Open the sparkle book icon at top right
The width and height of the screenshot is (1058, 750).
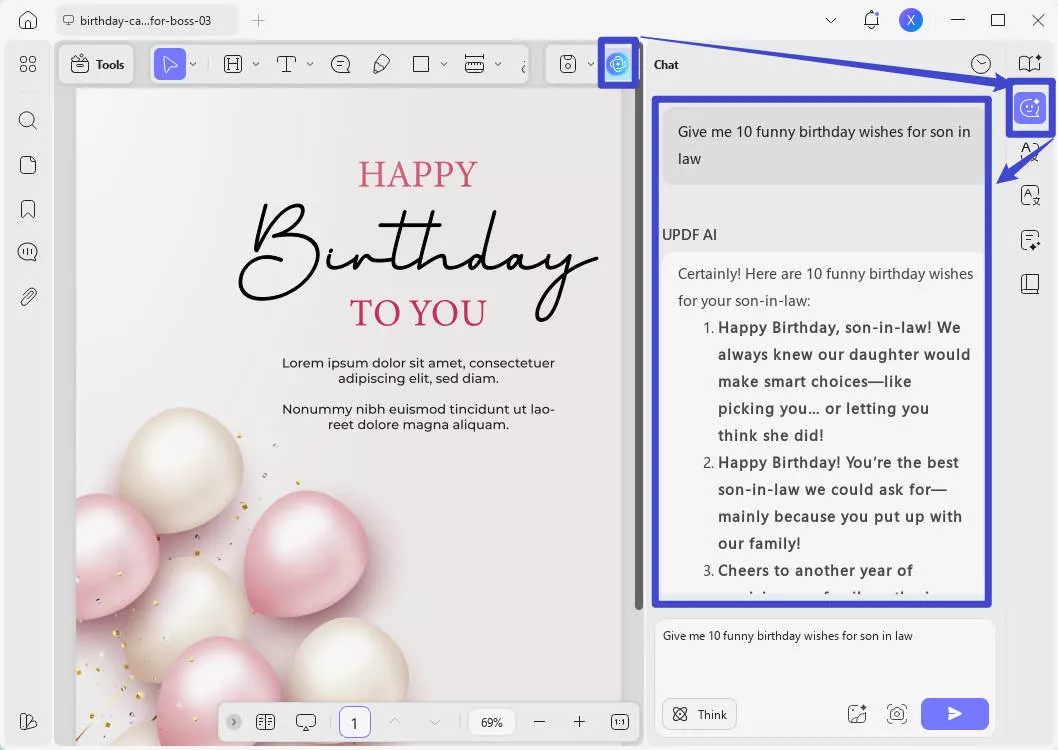(1030, 63)
